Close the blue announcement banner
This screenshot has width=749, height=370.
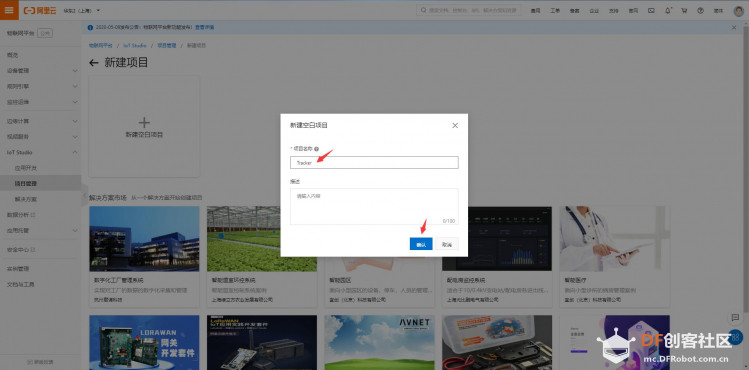[x=734, y=28]
